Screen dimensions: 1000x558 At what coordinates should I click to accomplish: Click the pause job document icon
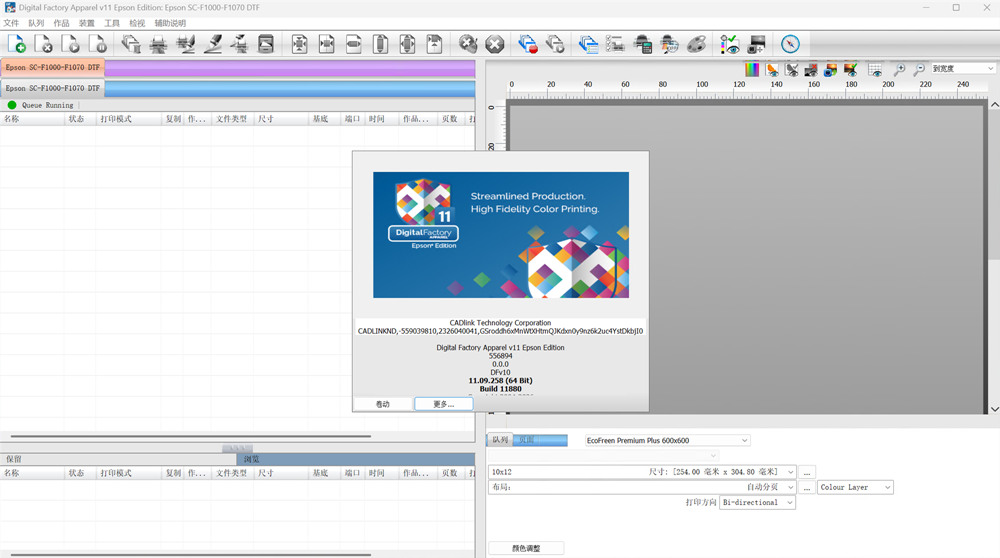[x=98, y=44]
